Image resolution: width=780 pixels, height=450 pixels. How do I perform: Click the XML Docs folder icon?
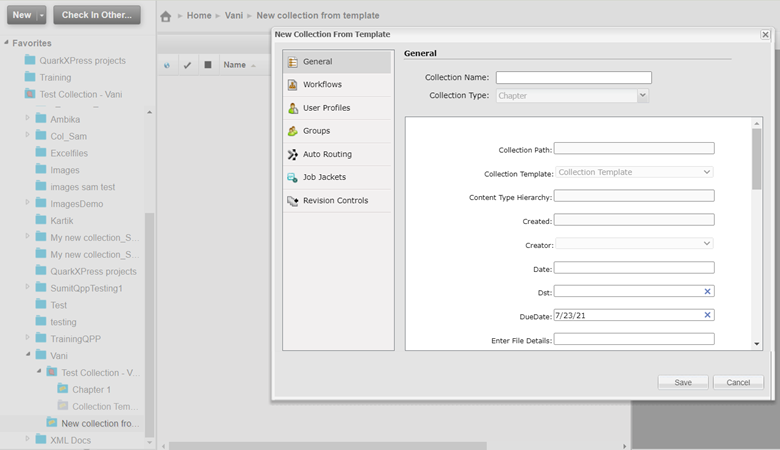point(41,440)
